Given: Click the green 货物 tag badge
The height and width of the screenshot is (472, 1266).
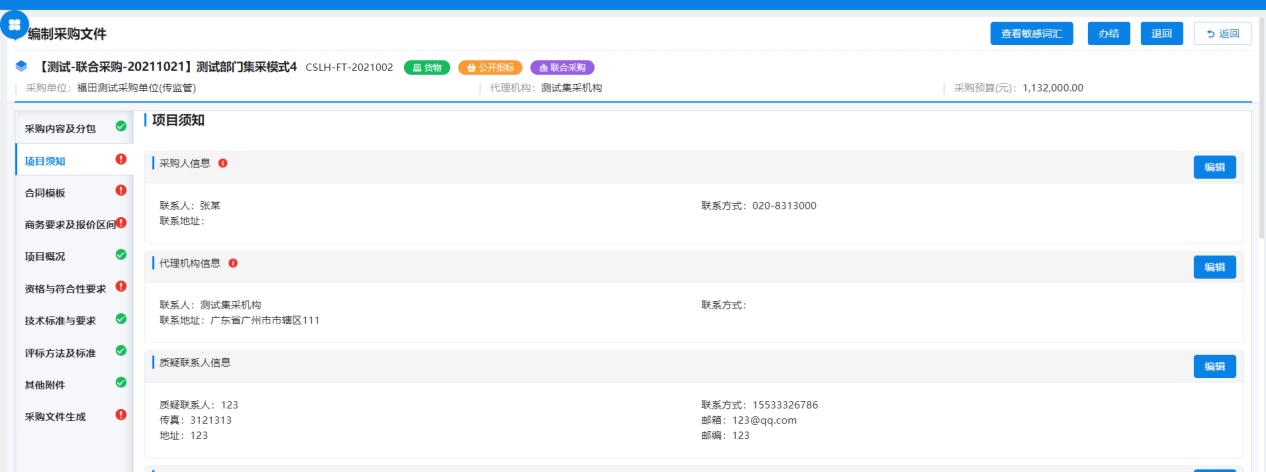Looking at the screenshot, I should point(427,68).
